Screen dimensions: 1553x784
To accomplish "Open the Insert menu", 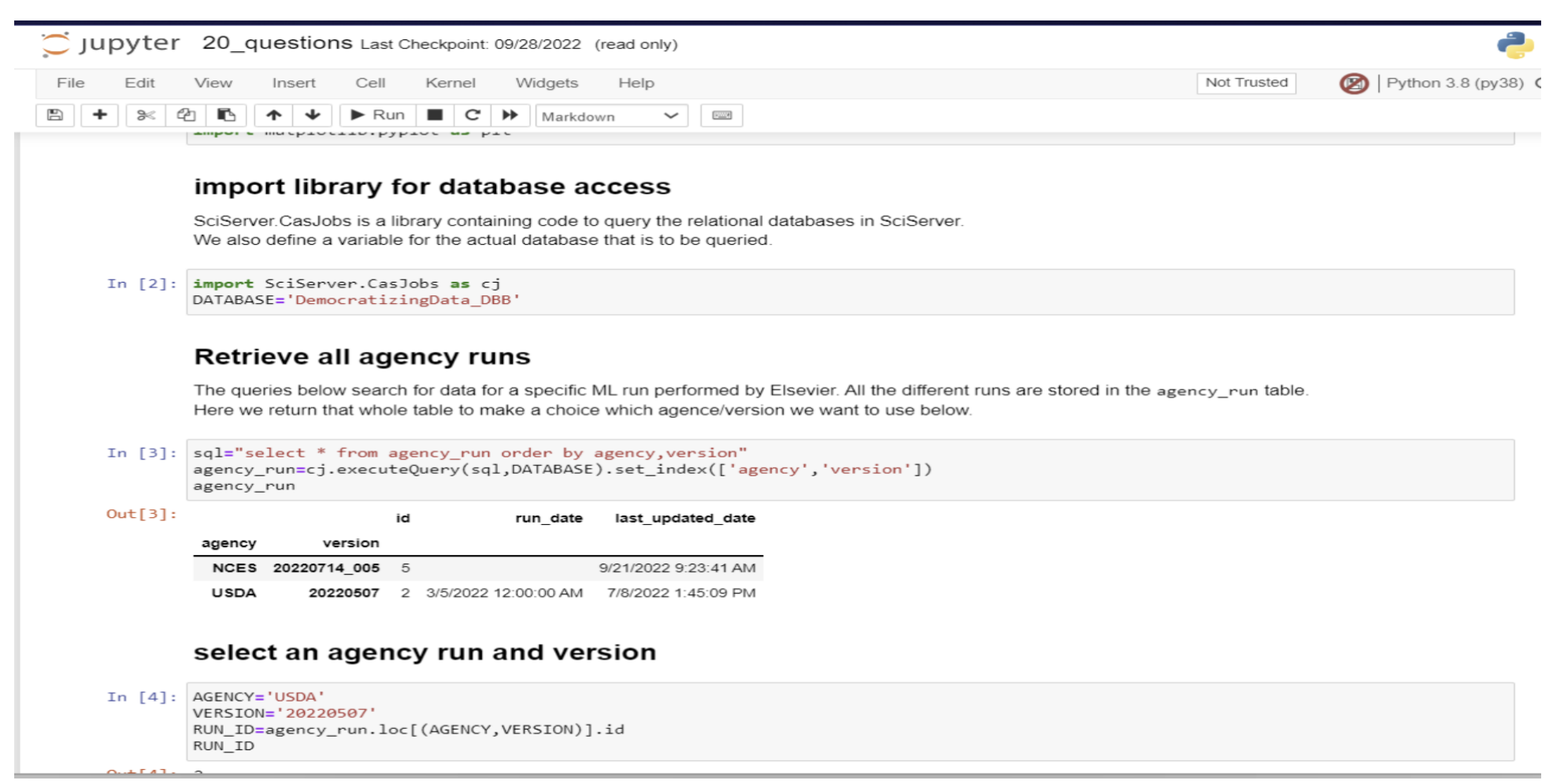I will point(294,83).
